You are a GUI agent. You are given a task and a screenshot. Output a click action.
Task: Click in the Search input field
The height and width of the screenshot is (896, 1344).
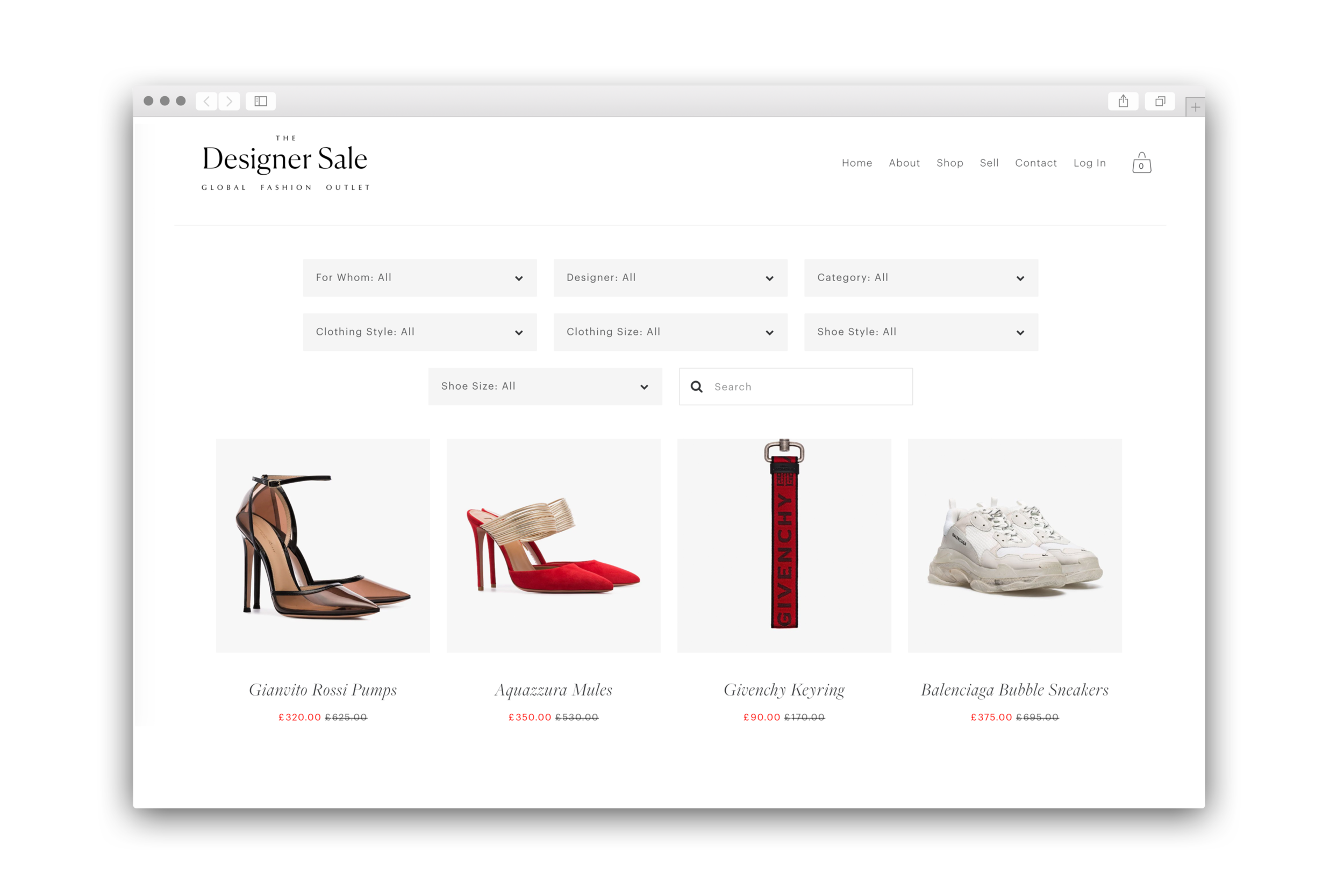796,387
